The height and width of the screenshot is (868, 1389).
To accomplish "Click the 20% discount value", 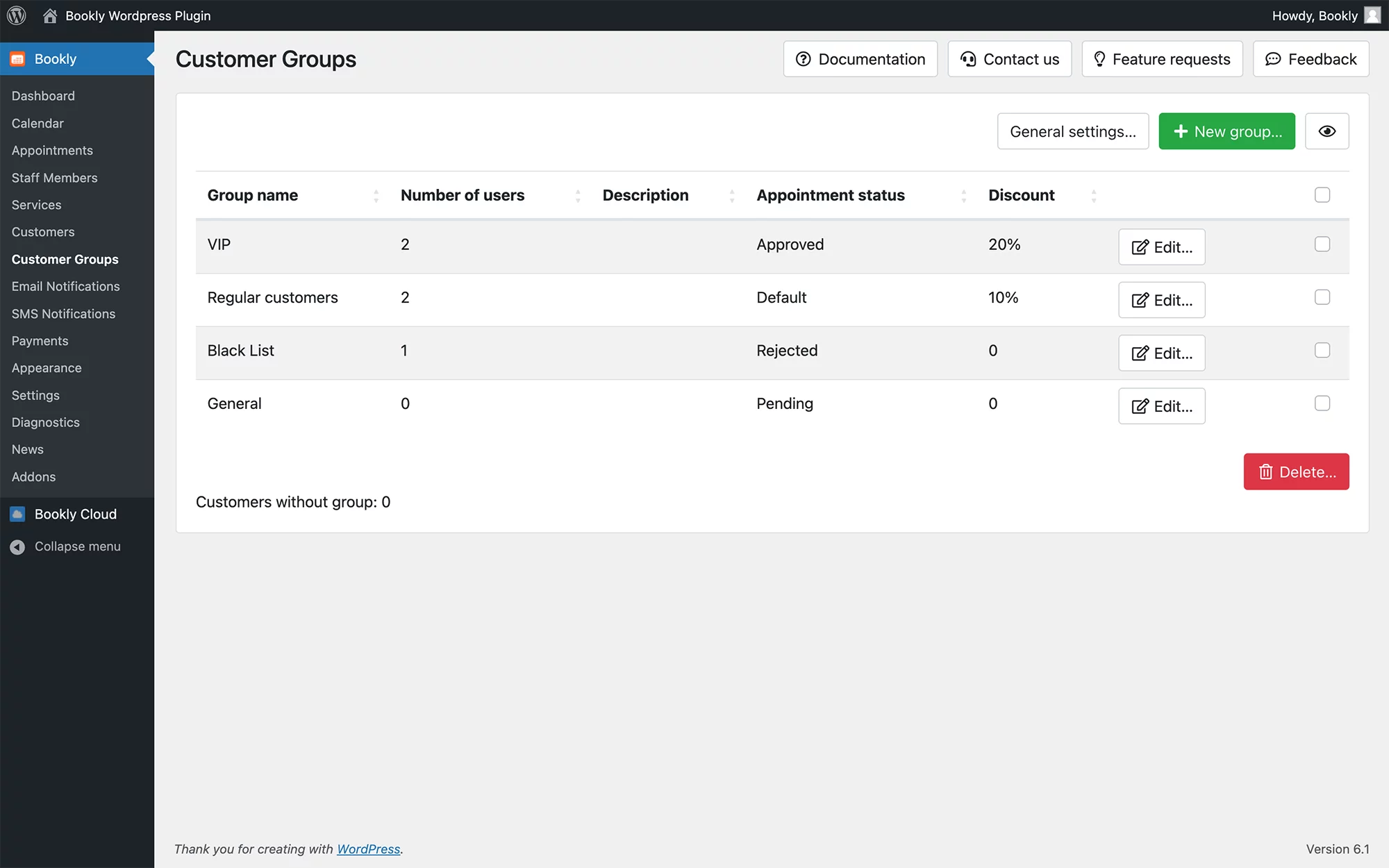I will 1004,244.
